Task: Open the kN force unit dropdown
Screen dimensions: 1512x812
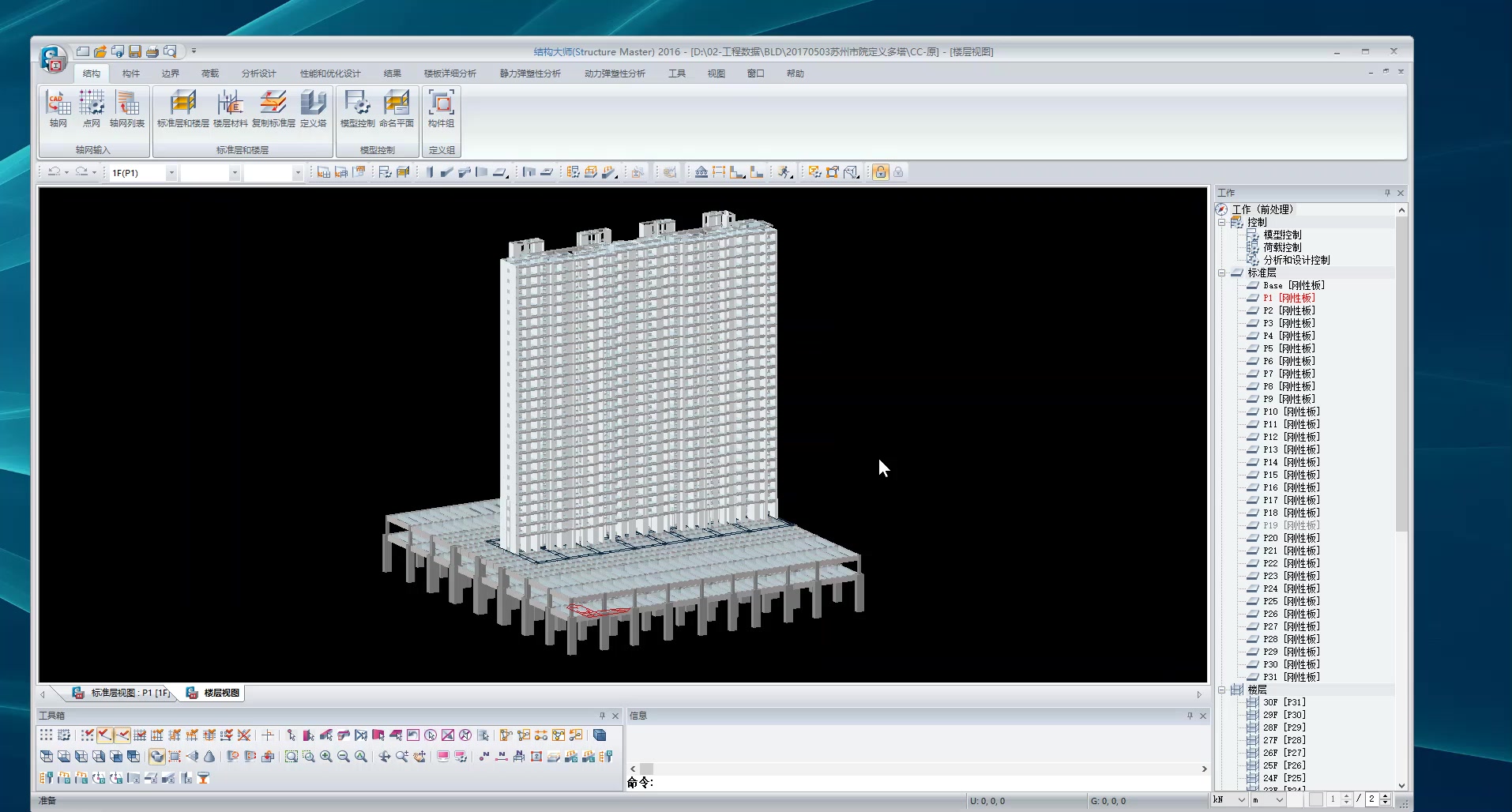Action: [1242, 799]
